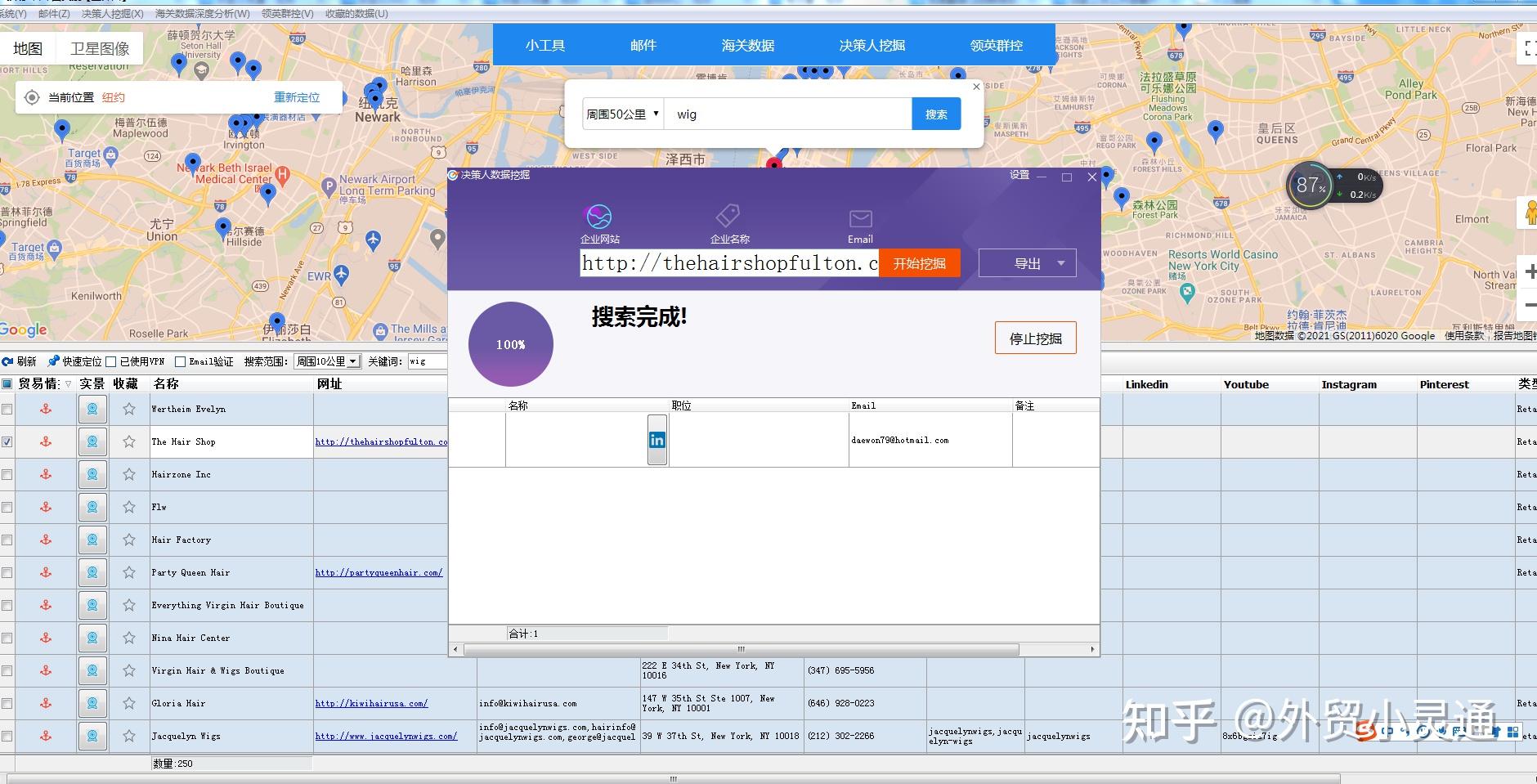Select the 企业网站 (company website) icon

pyautogui.click(x=599, y=217)
